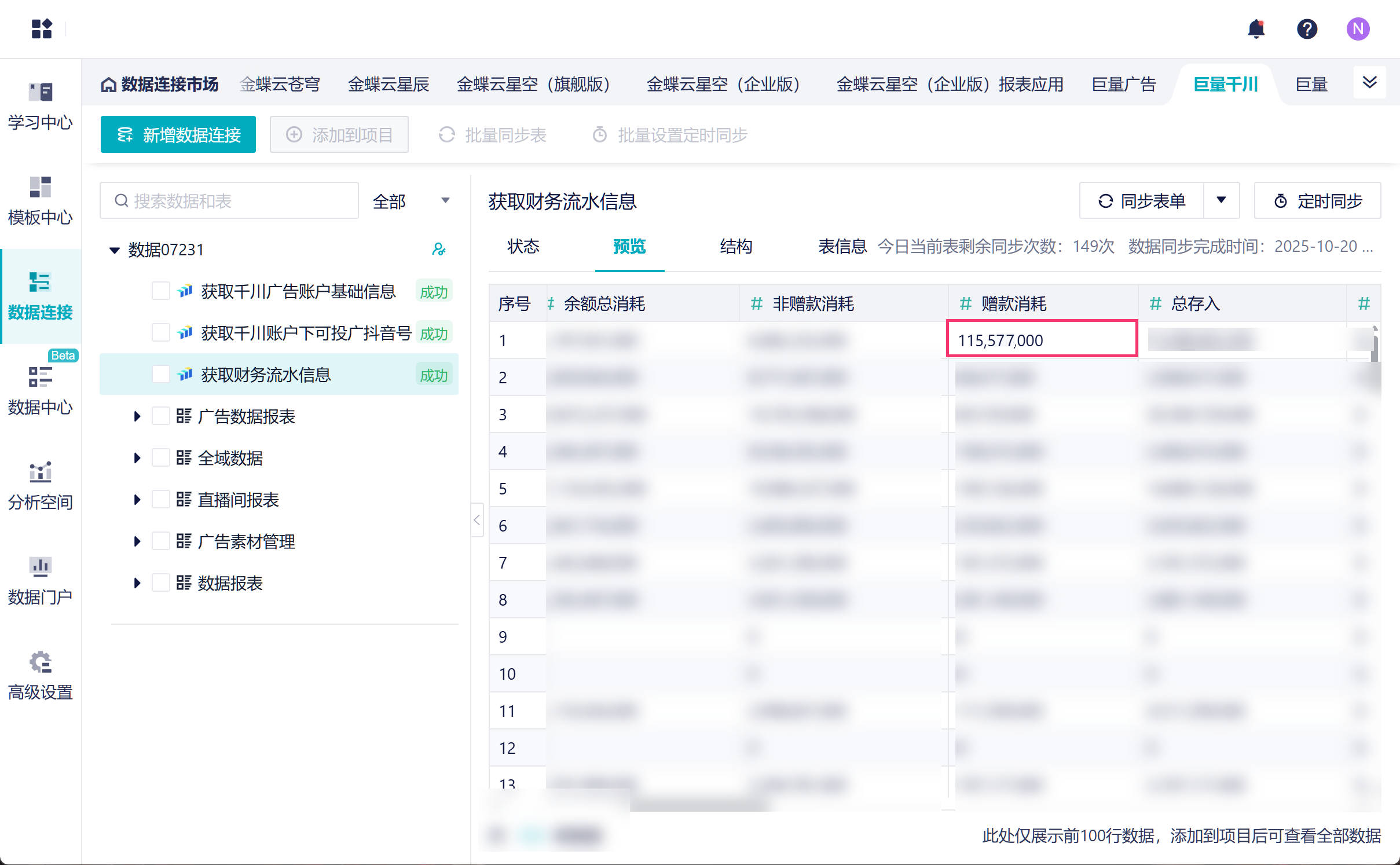Viewport: 1400px width, 865px height.
Task: Open the app grid launcher icon
Action: click(x=42, y=28)
